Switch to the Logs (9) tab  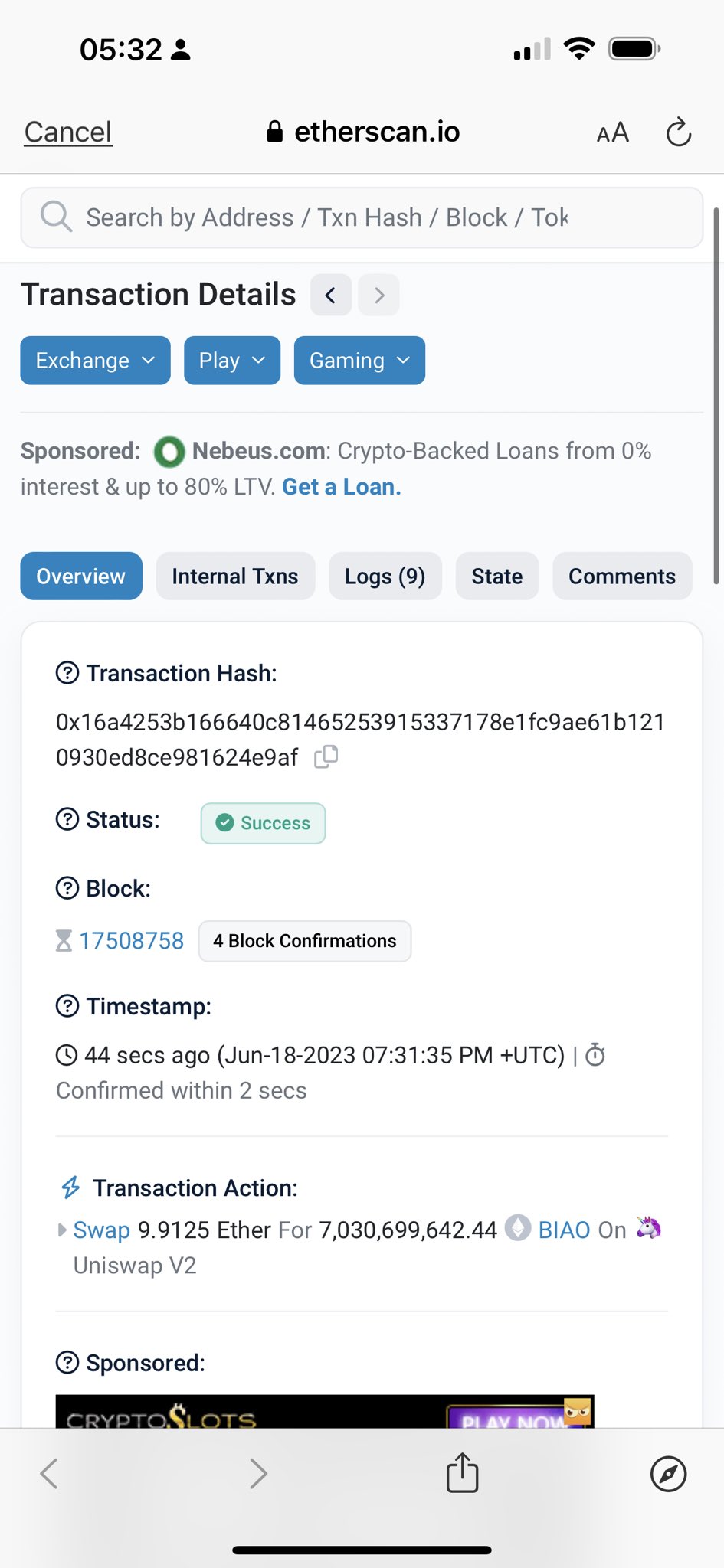click(385, 576)
